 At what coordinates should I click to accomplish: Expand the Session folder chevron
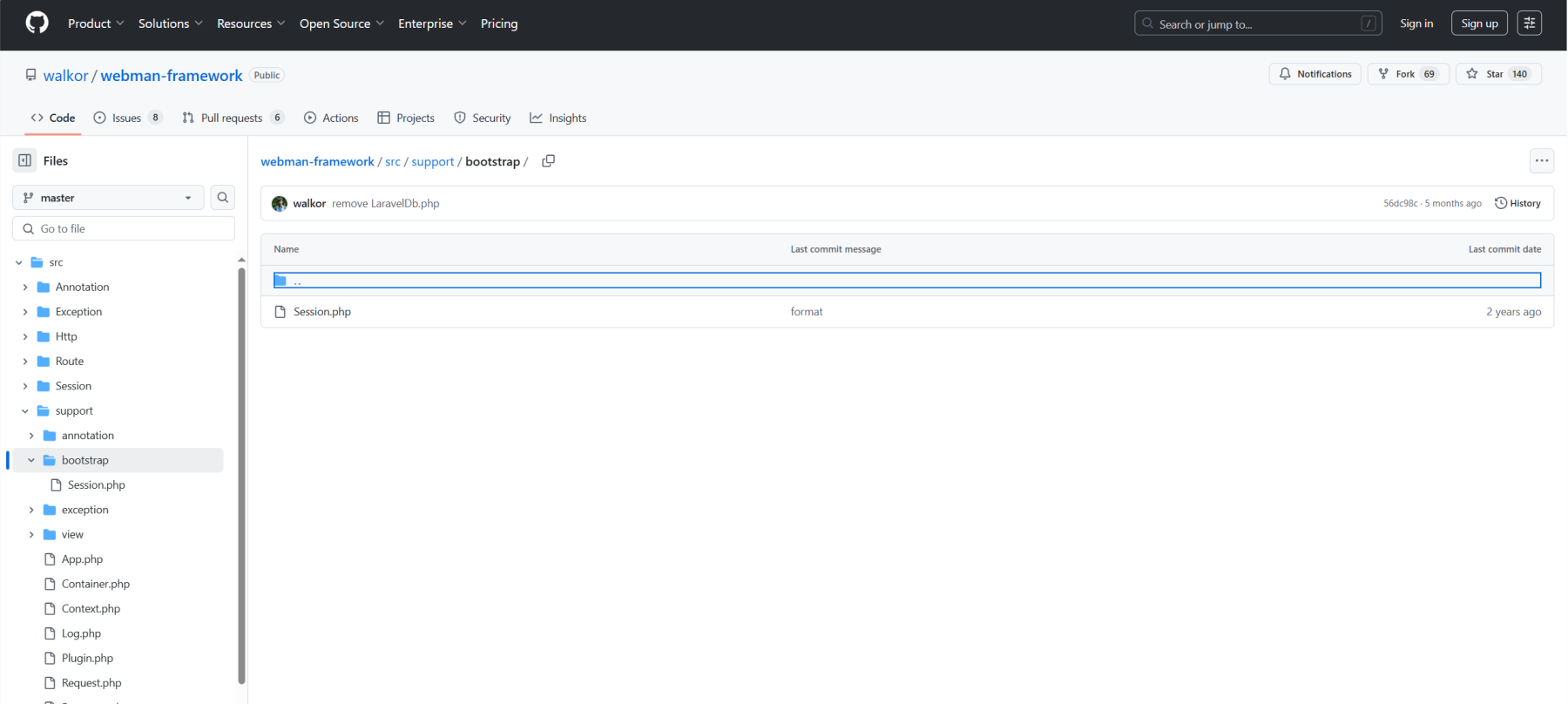pyautogui.click(x=25, y=386)
